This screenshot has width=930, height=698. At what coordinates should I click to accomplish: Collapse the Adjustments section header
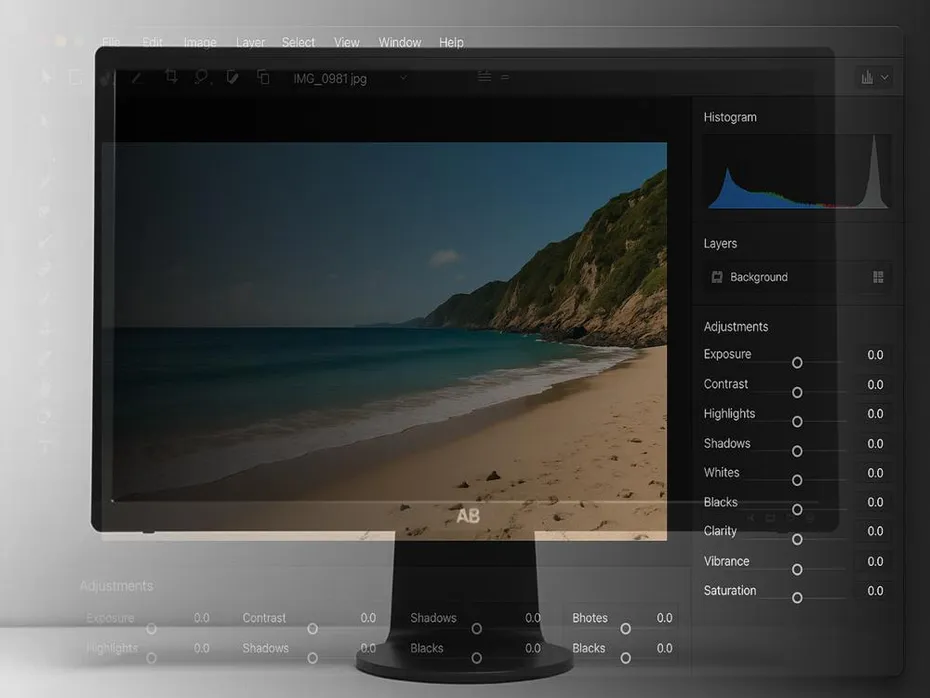coord(735,326)
